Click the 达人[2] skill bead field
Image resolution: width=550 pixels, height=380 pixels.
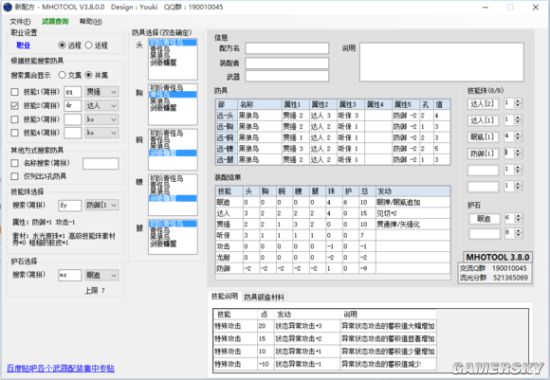(483, 104)
